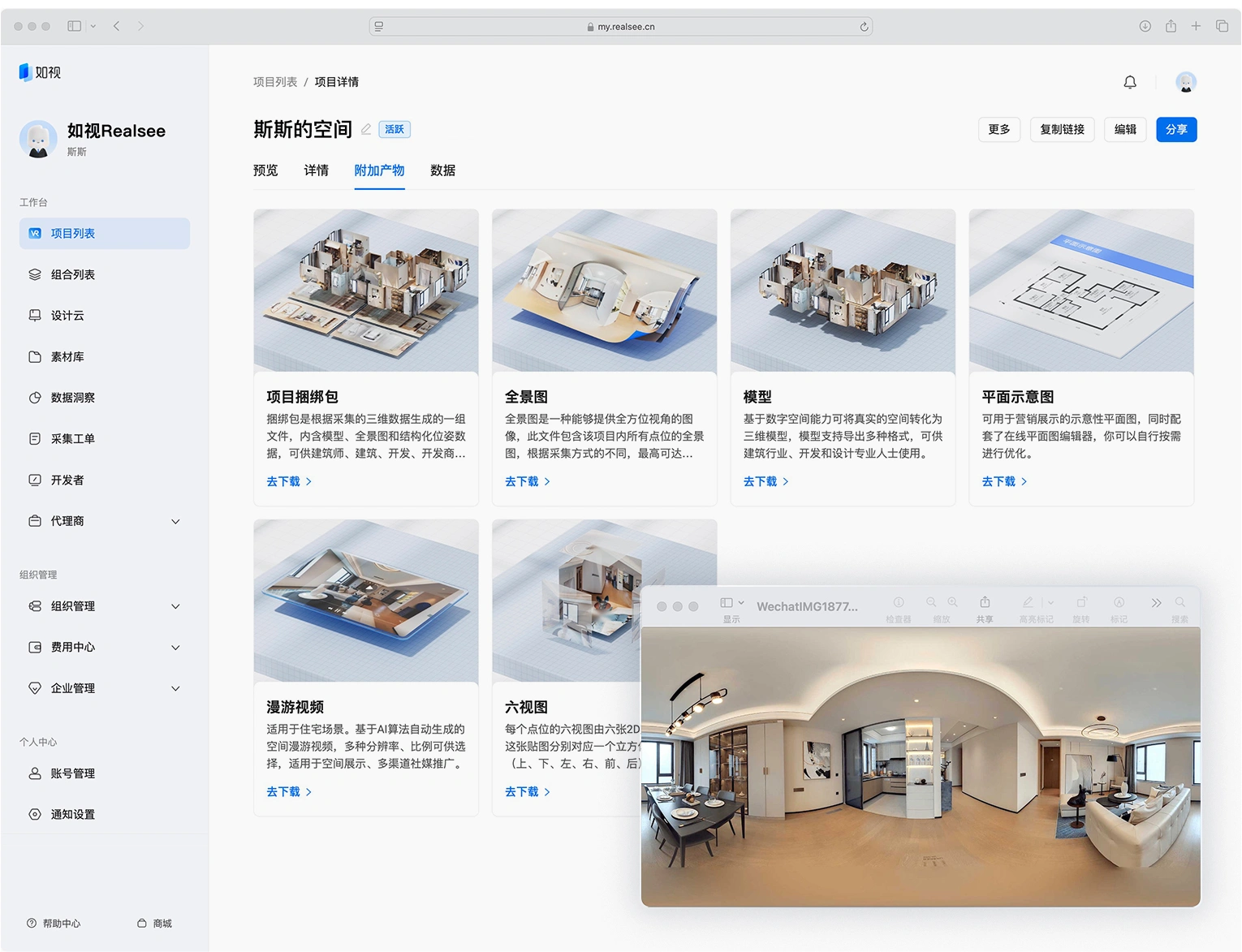
Task: Click the 平面示意图 card thumbnail
Action: click(1080, 291)
